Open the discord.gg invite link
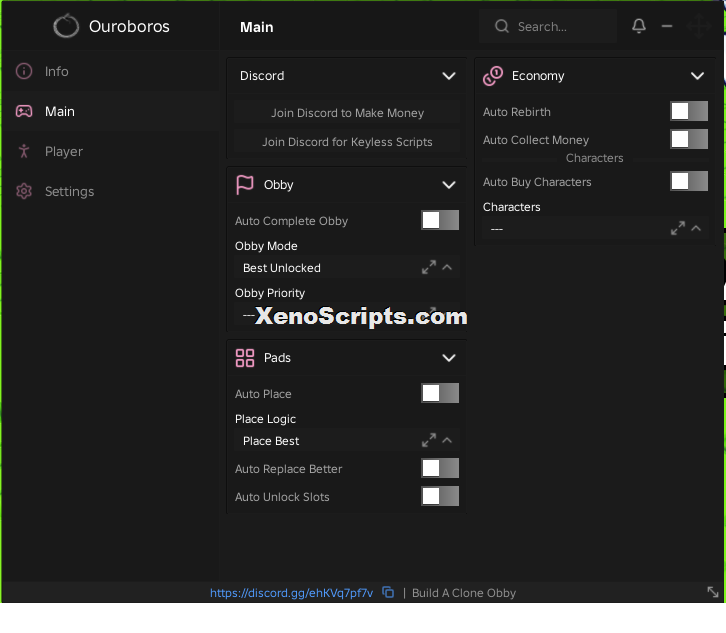Image resolution: width=726 pixels, height=633 pixels. (291, 593)
